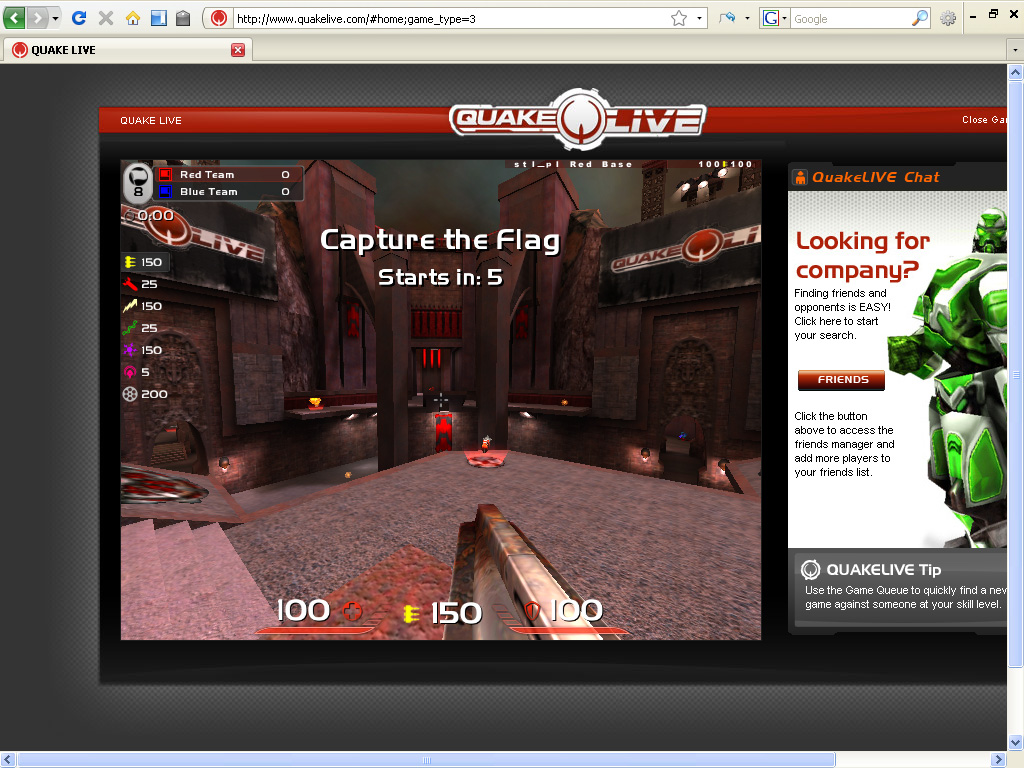Click the Quake Live Chat person icon

[x=800, y=177]
